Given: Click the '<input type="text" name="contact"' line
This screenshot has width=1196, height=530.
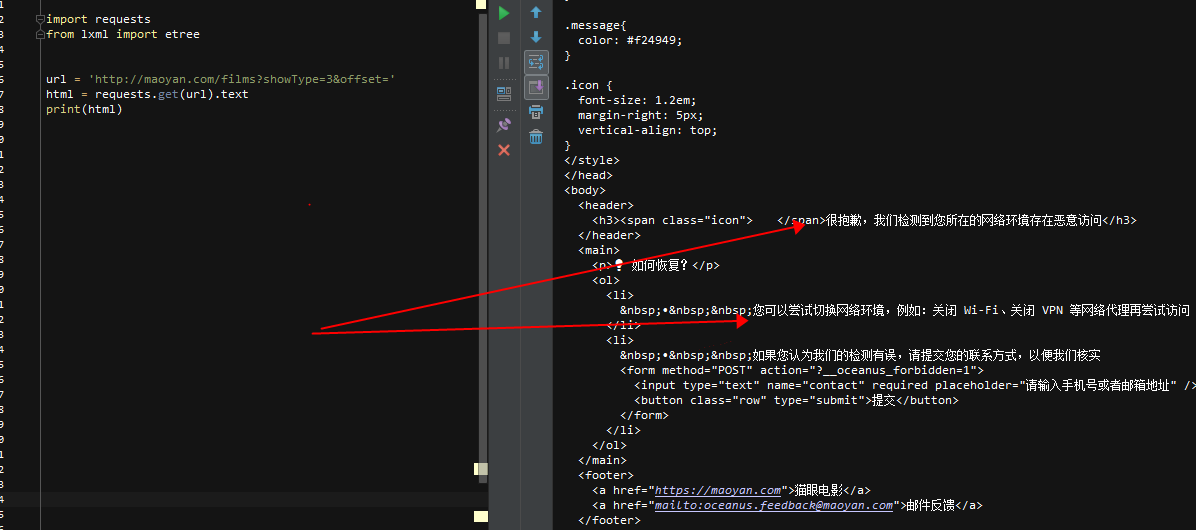Looking at the screenshot, I should pos(915,385).
